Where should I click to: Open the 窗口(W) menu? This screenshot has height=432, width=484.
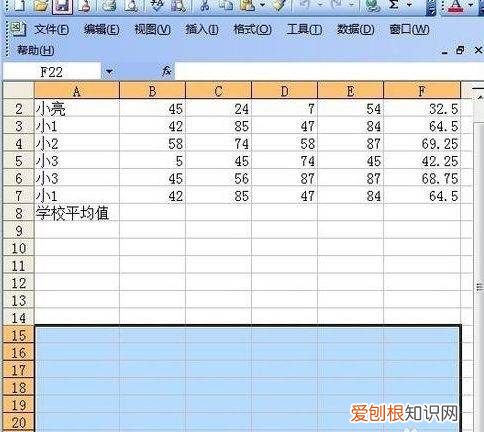(409, 30)
